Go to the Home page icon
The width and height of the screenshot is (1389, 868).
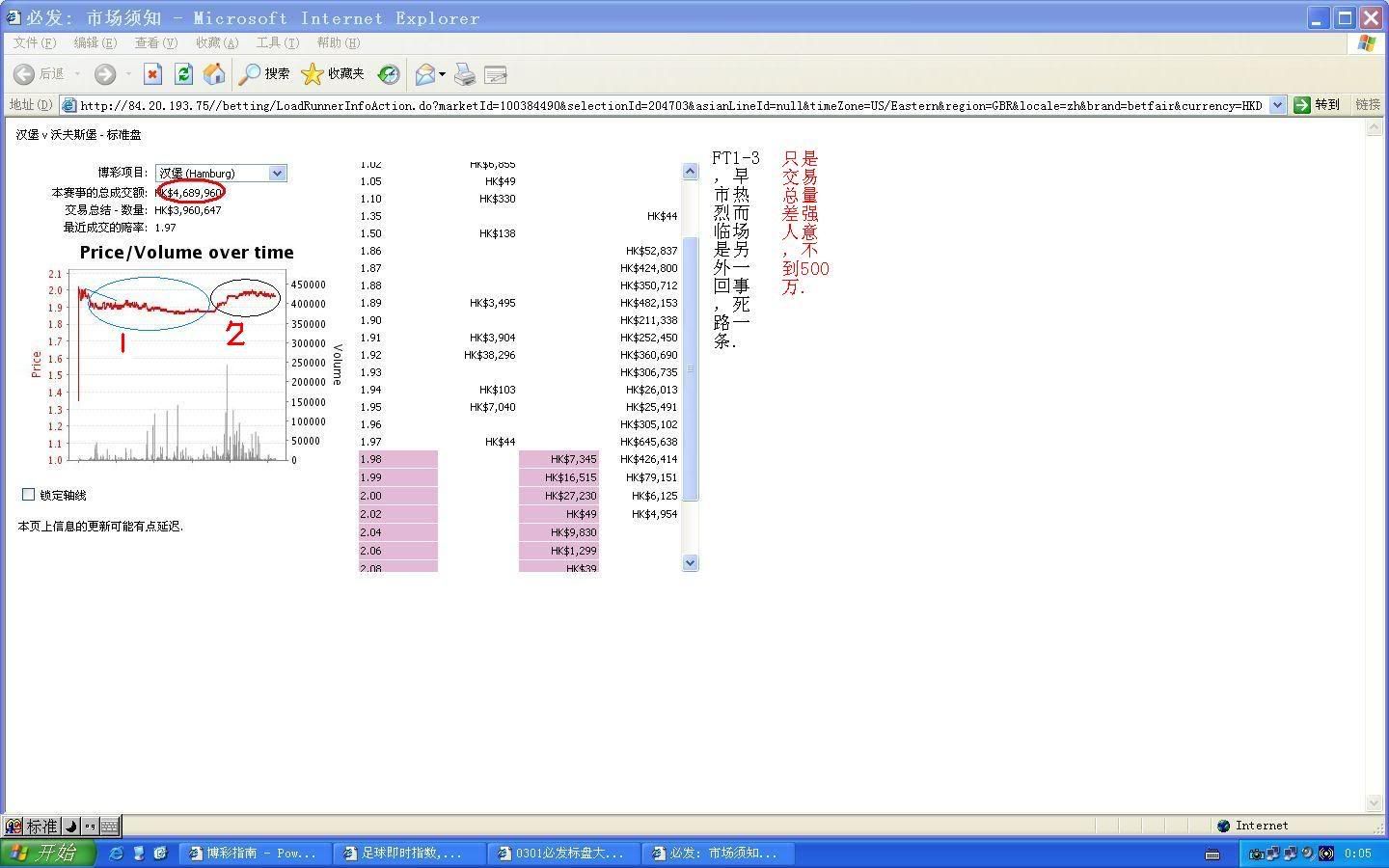(x=214, y=74)
